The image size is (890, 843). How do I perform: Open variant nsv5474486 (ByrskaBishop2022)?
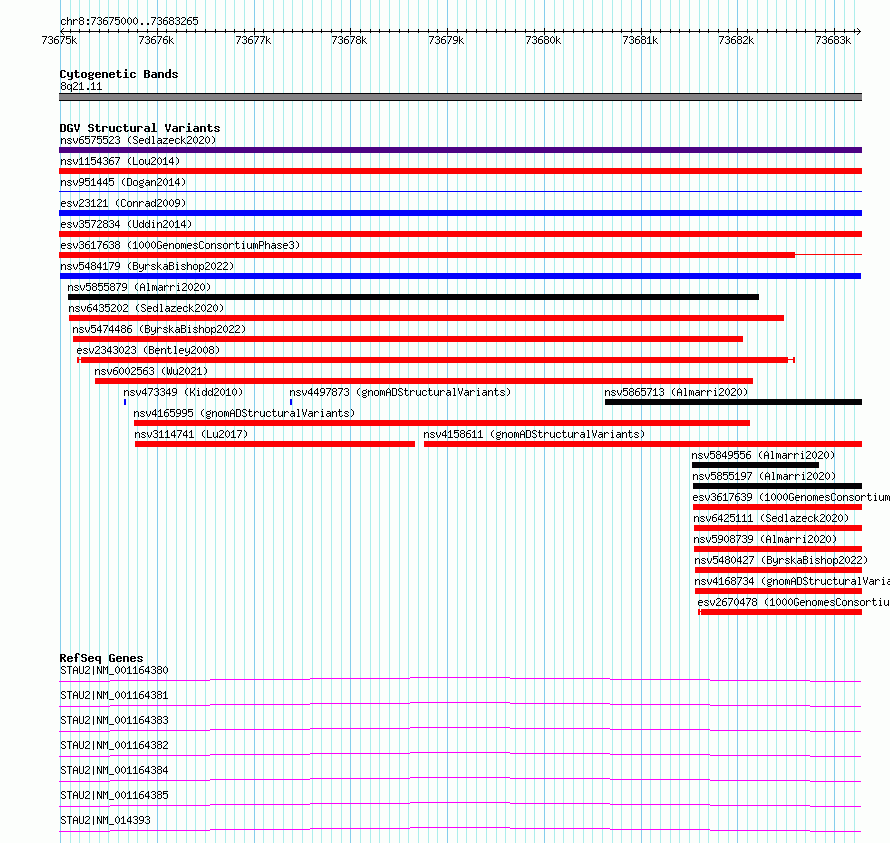[159, 329]
